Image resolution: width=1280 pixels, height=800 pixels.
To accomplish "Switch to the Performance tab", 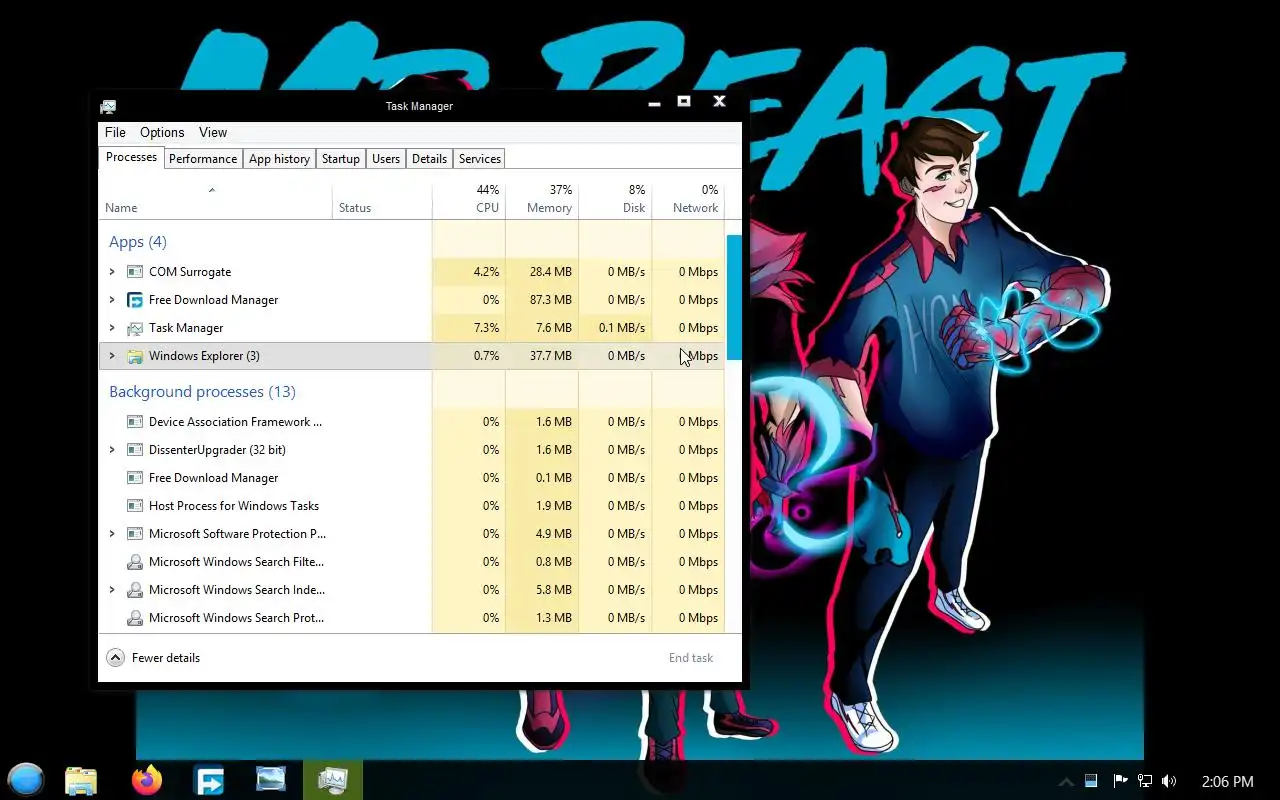I will click(x=203, y=159).
